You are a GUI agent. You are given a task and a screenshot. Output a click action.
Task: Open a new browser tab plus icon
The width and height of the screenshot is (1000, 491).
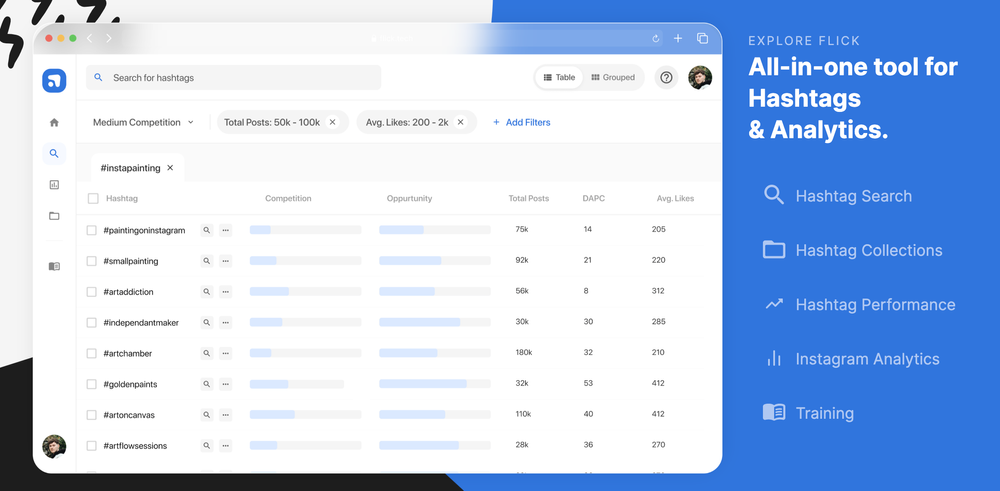click(678, 38)
